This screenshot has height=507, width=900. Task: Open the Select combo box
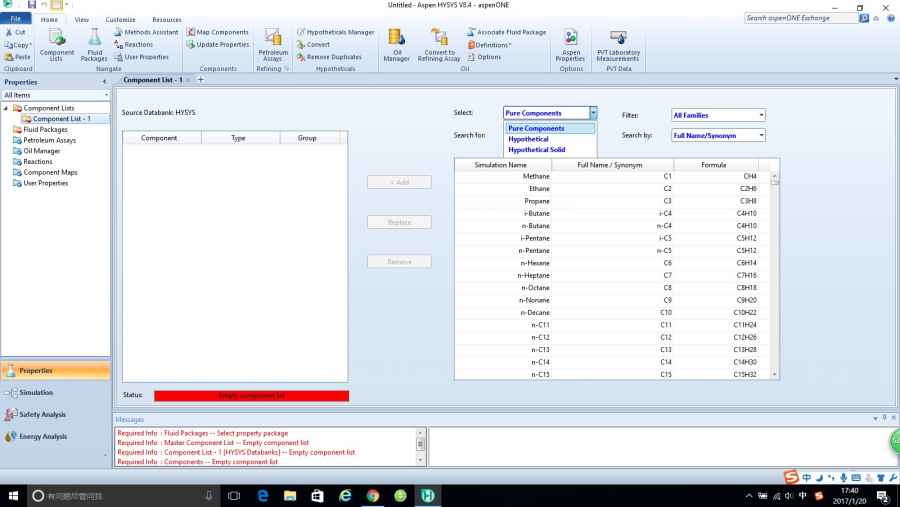(550, 113)
